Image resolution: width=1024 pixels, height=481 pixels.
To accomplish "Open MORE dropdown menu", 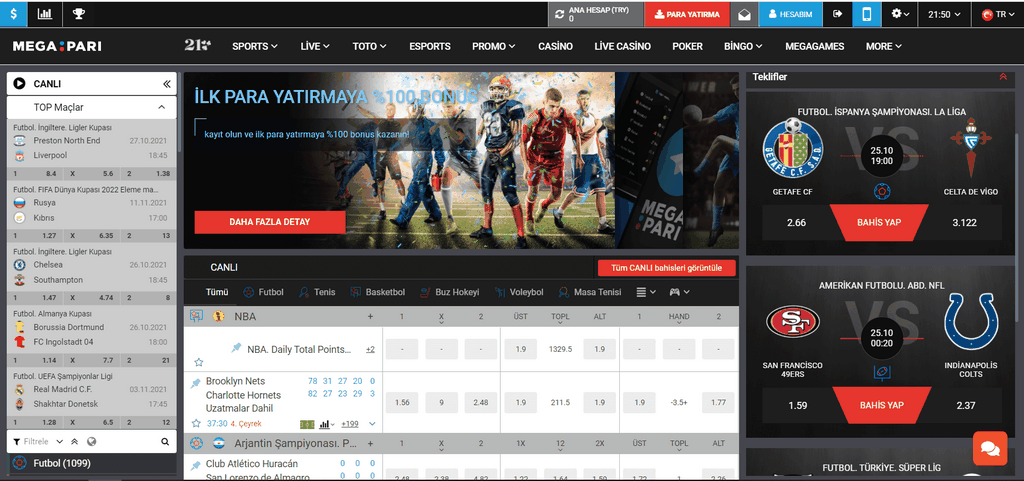I will coord(884,46).
